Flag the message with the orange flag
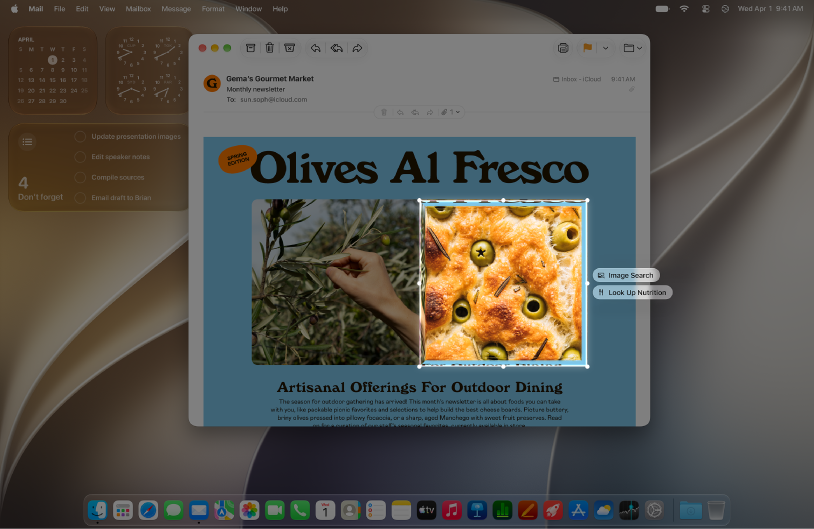The image size is (814, 529). pos(588,48)
